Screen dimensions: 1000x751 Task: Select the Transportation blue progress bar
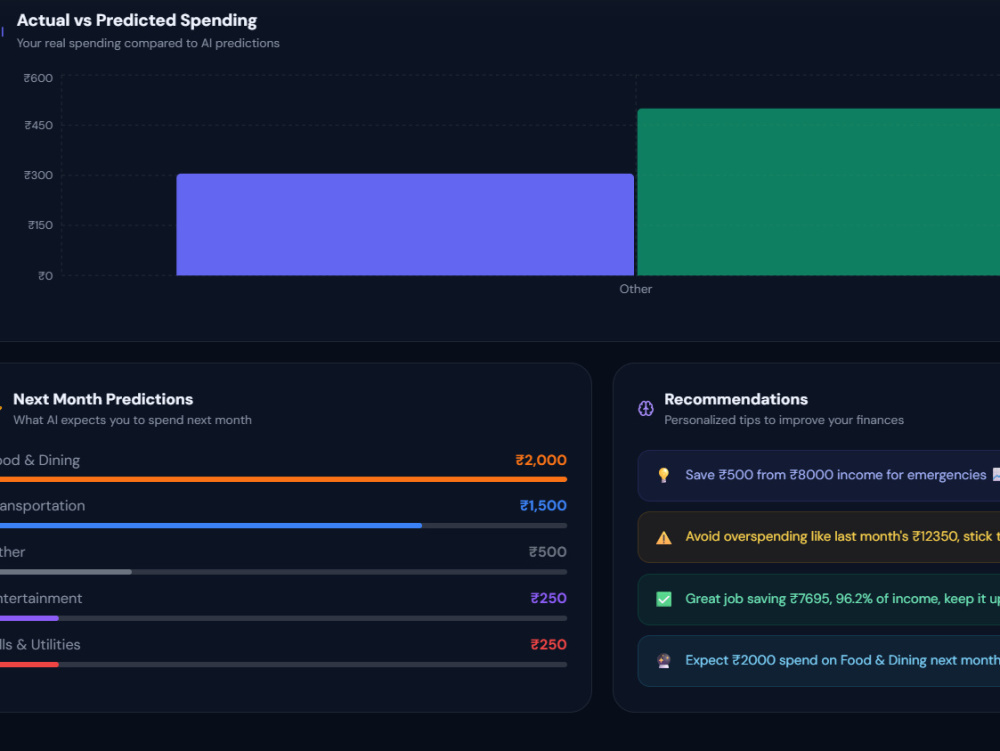[283, 526]
